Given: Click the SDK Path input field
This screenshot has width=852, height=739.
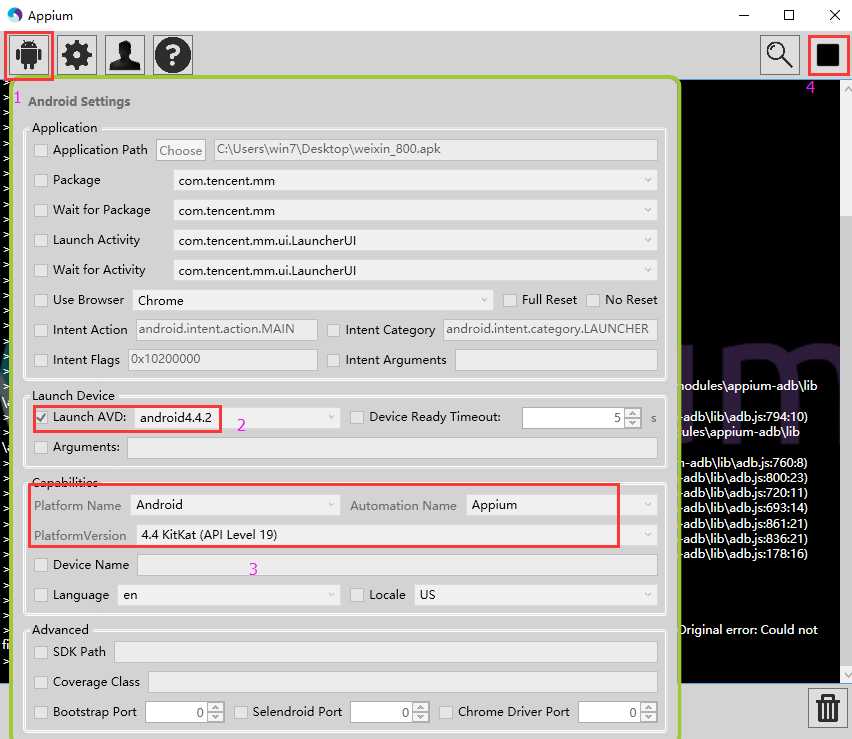Looking at the screenshot, I should click(386, 652).
